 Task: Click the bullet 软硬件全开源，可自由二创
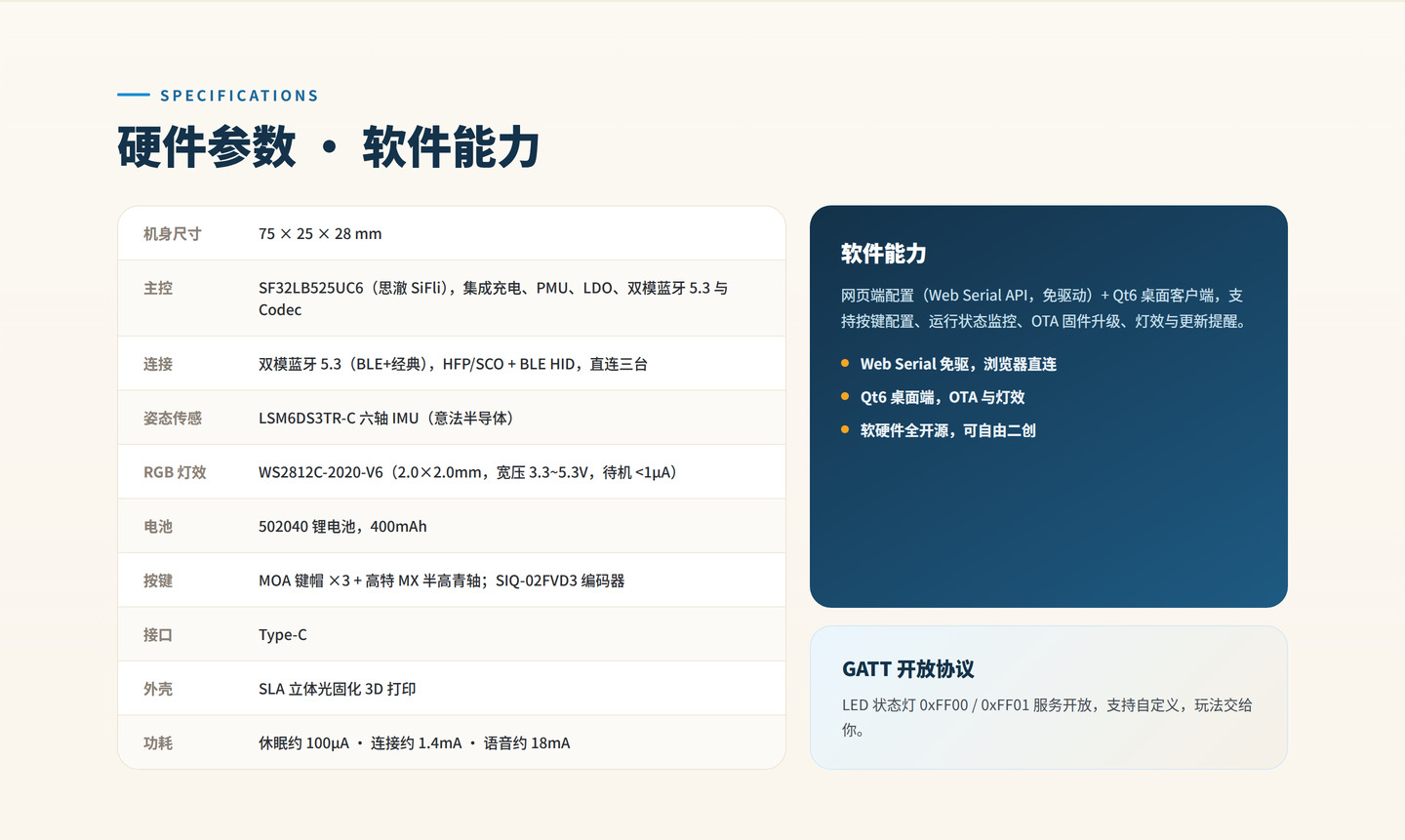tap(948, 430)
